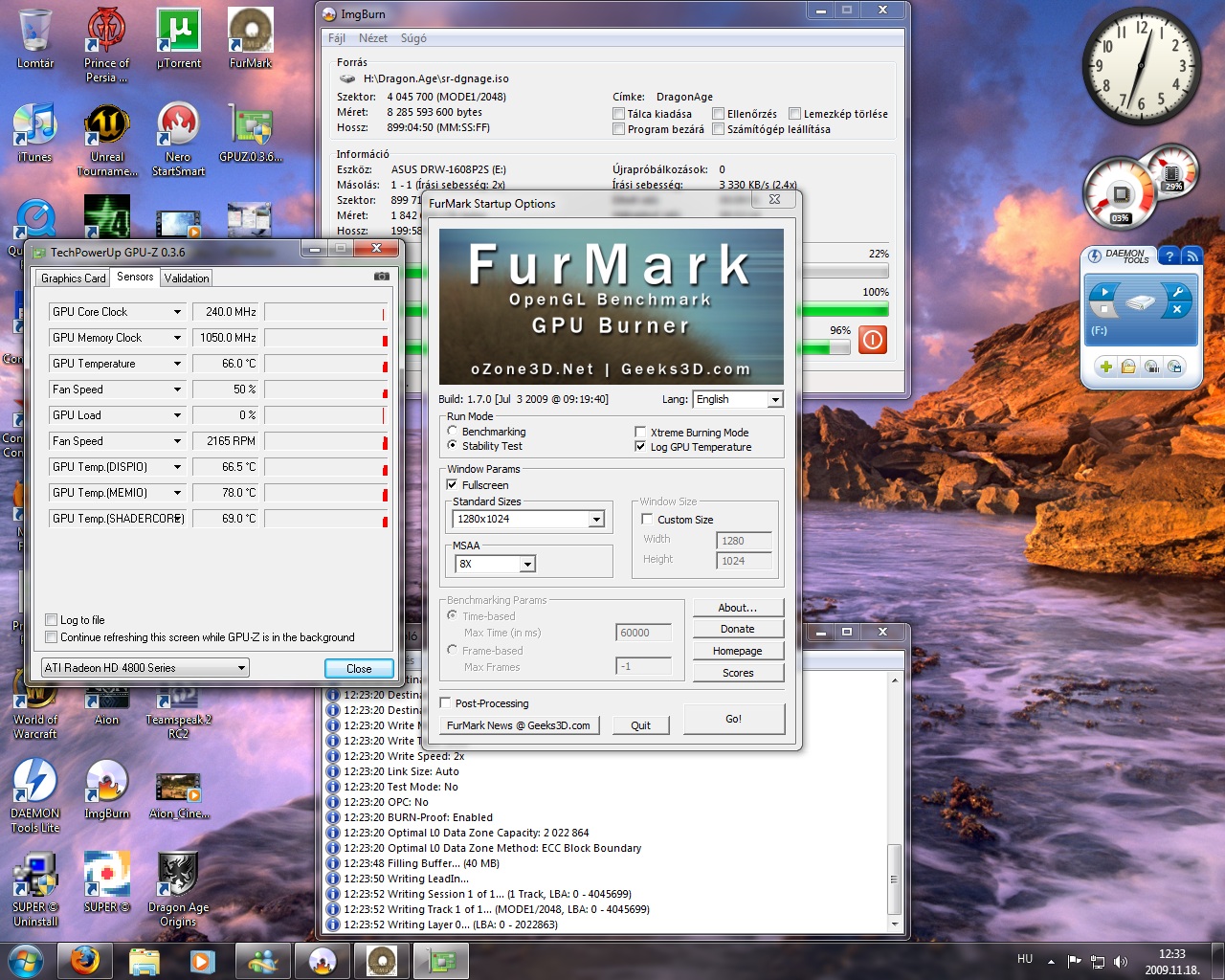Switch to the Graphics Card tab
Viewport: 1225px width, 980px height.
(73, 278)
